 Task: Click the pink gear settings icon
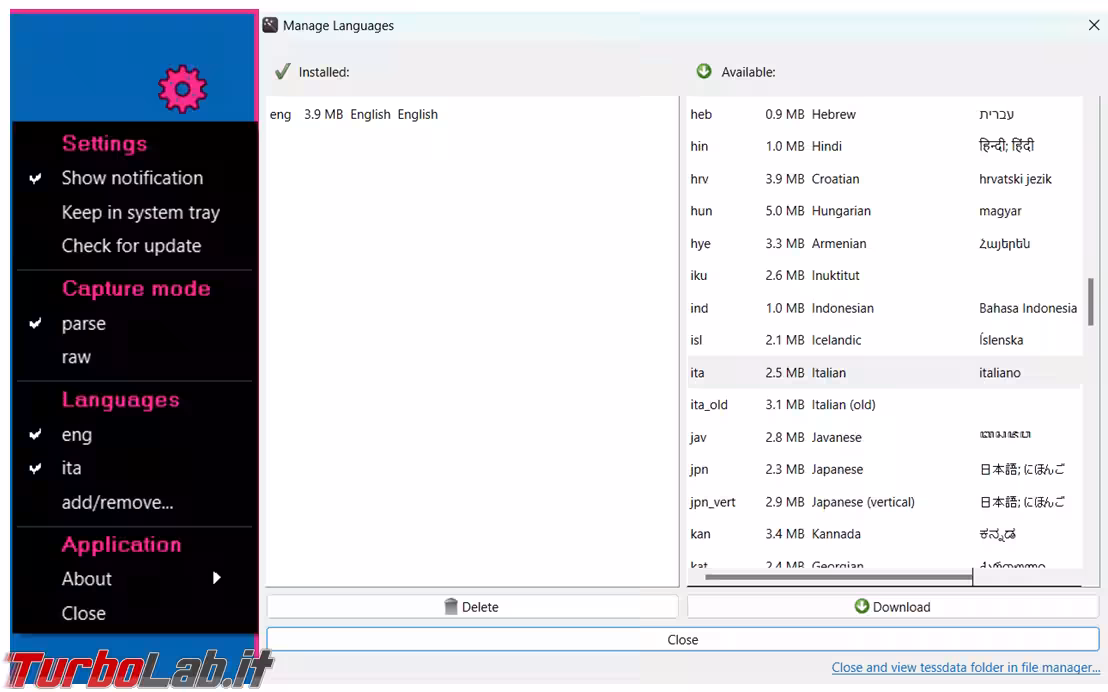(182, 89)
